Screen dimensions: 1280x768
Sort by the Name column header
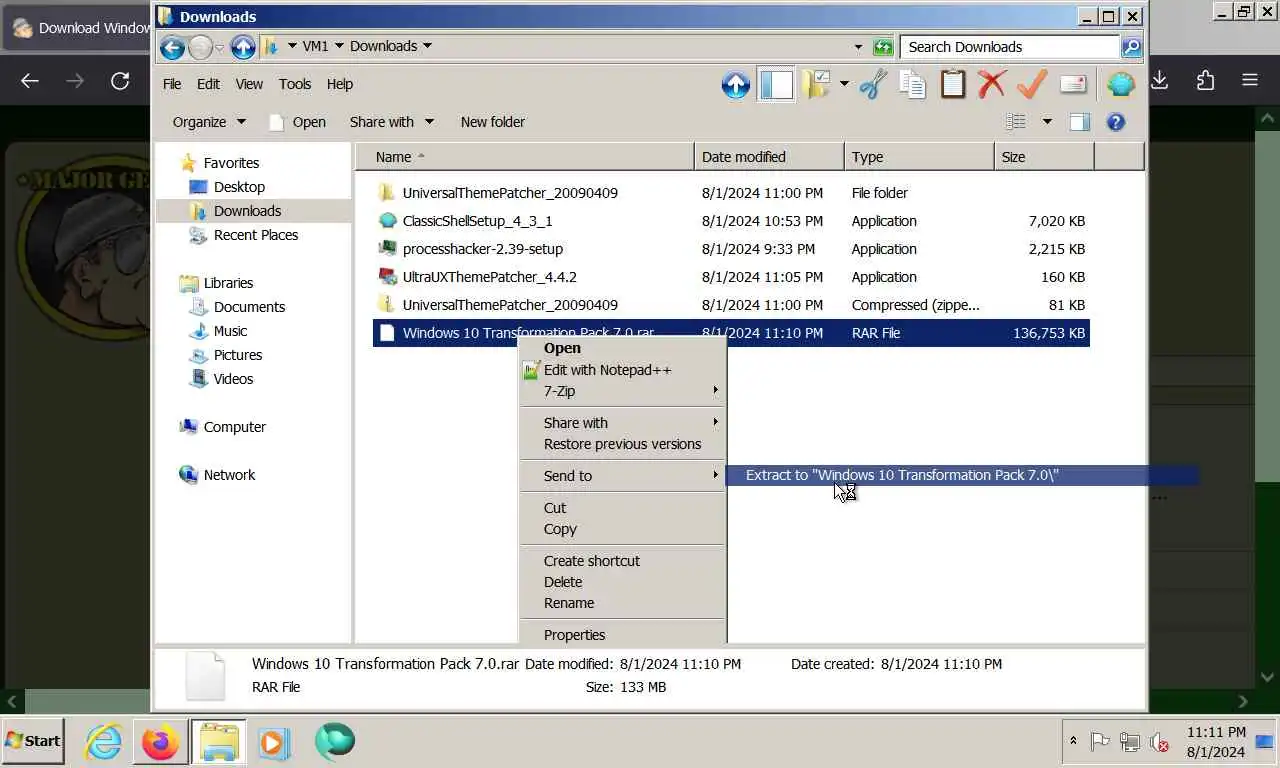[x=525, y=157]
